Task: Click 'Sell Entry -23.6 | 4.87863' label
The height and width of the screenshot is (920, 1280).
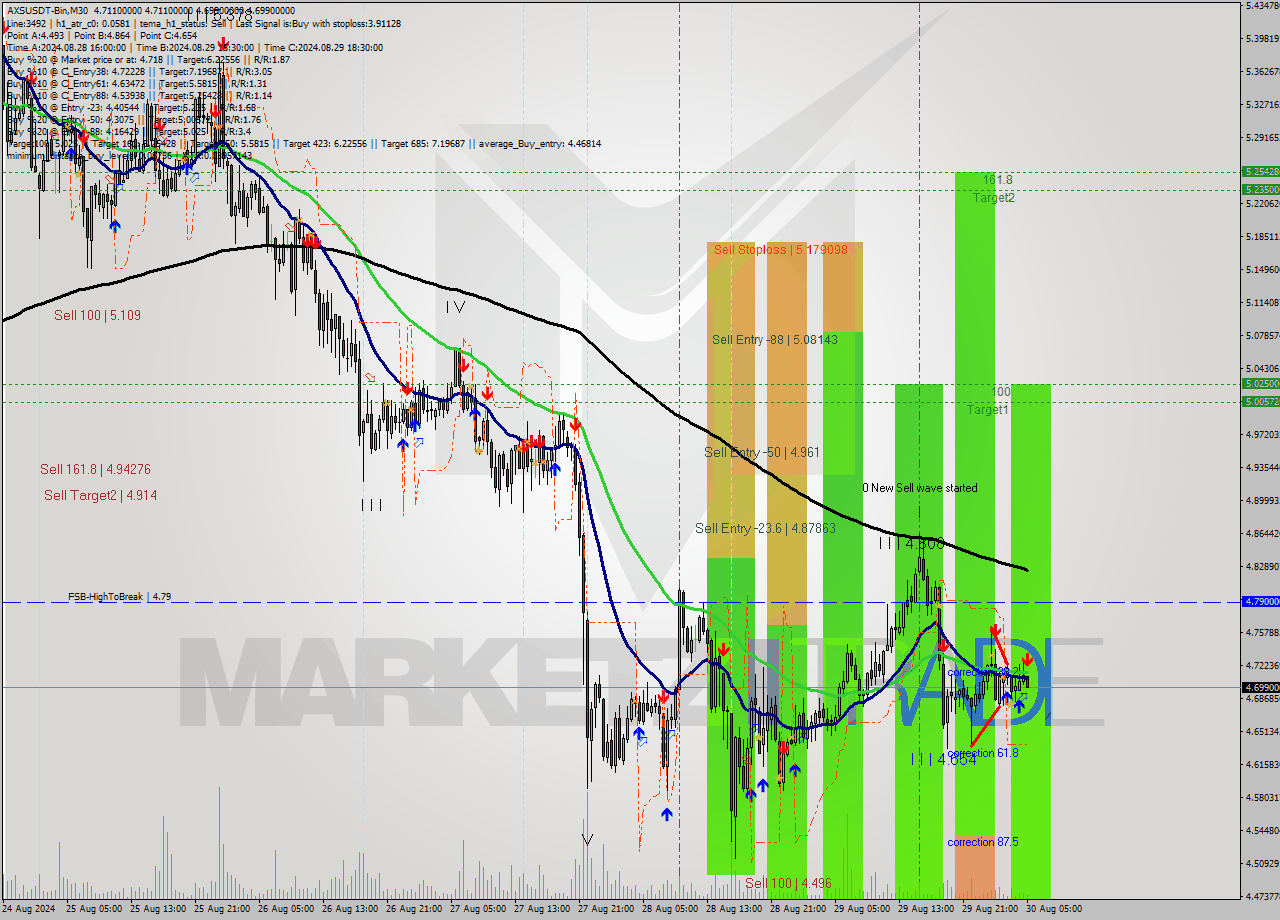Action: tap(765, 528)
